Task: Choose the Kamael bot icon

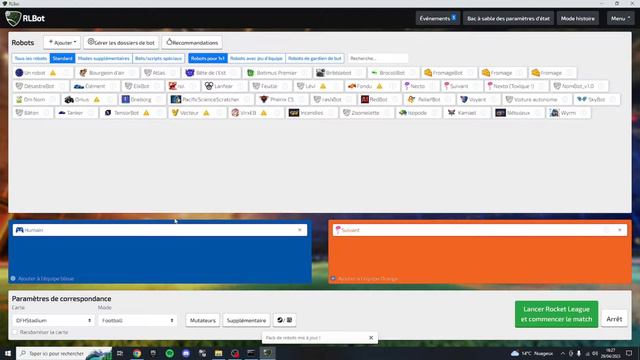Action: [451, 113]
